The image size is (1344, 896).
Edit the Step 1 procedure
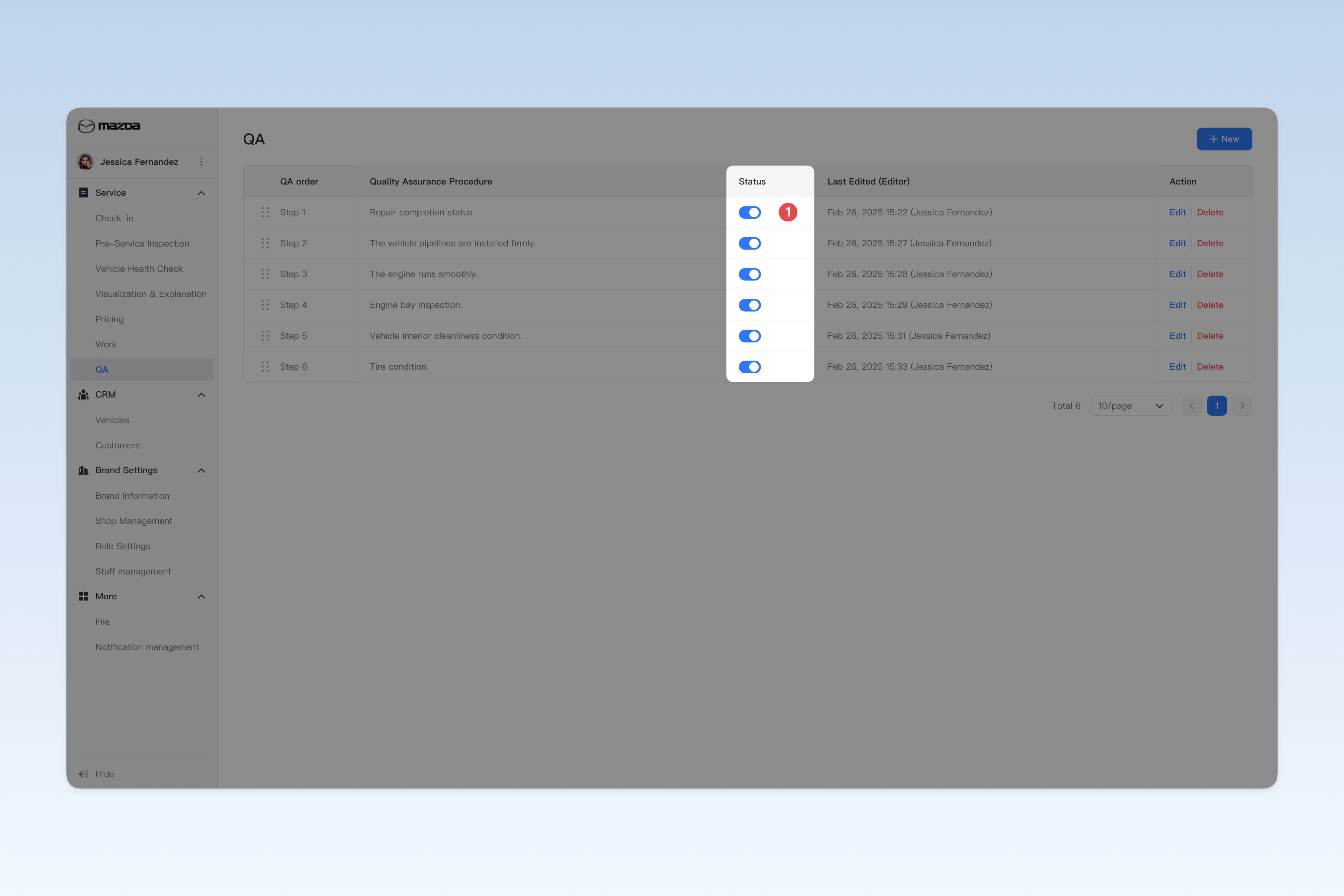1177,213
